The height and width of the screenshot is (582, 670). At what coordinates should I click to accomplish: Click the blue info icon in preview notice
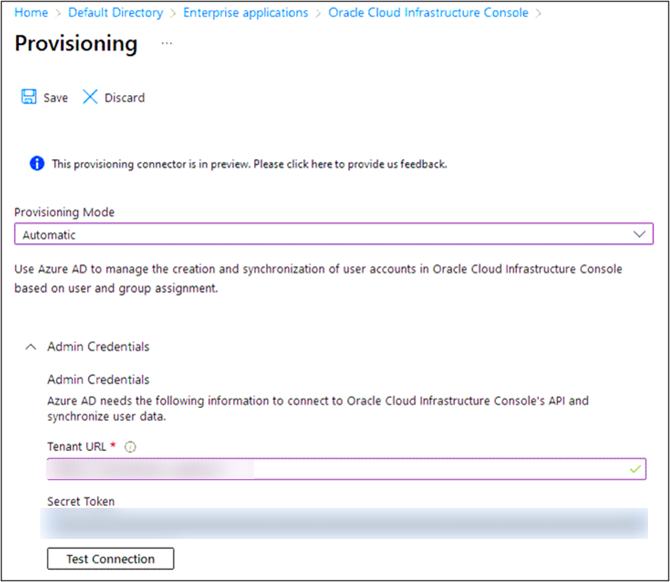coord(37,163)
